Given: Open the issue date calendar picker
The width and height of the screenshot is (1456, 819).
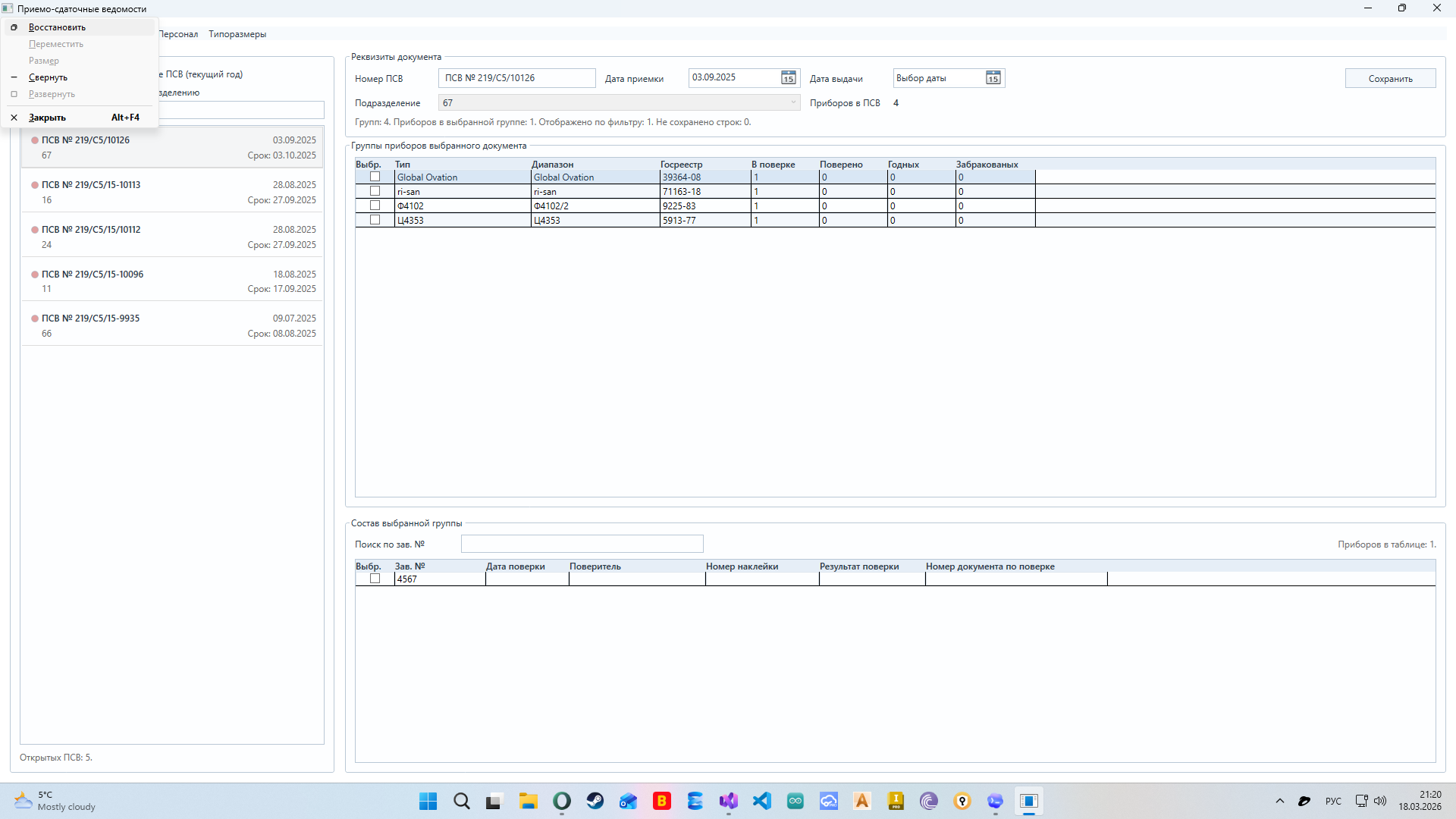Looking at the screenshot, I should [993, 78].
